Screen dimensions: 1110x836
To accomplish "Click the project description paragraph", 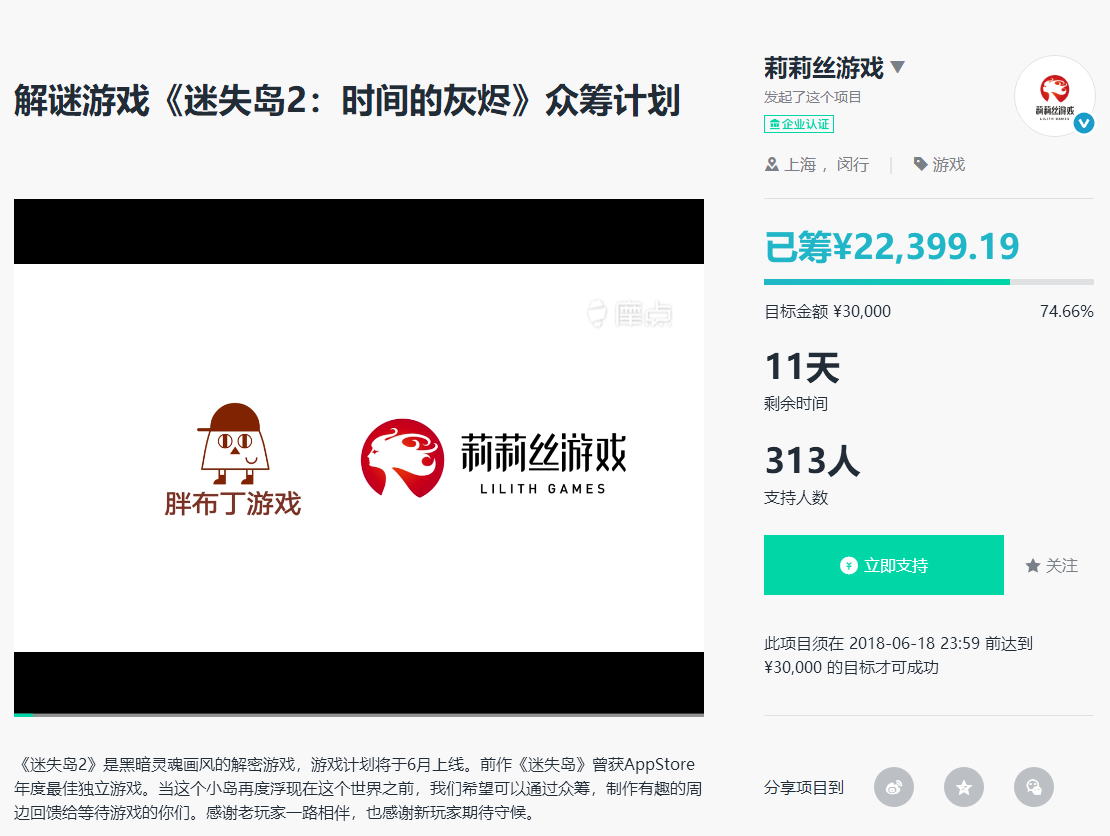I will (358, 789).
